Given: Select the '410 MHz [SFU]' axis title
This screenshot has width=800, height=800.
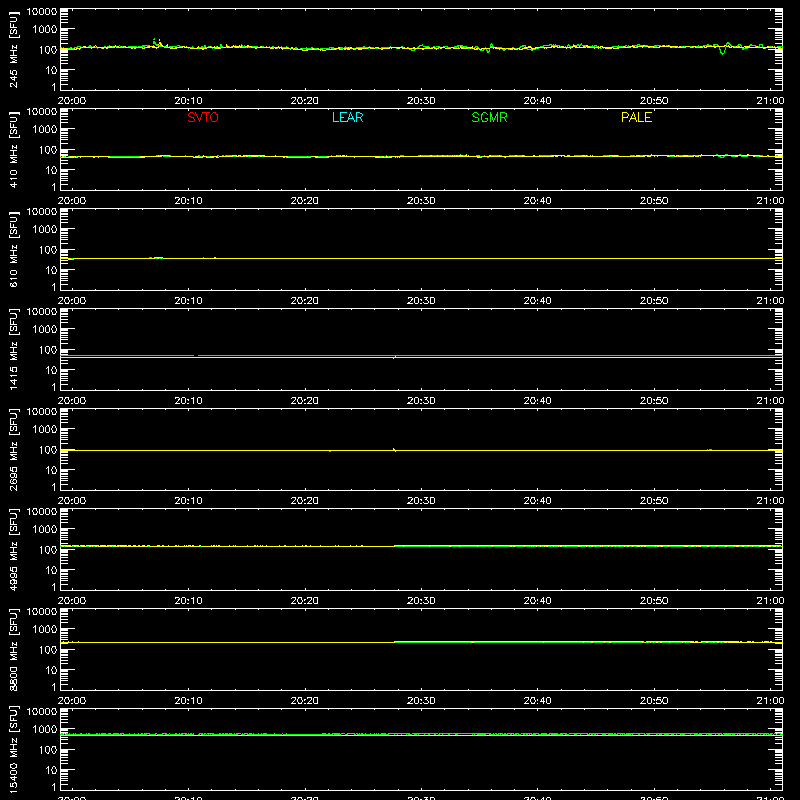Looking at the screenshot, I should [x=14, y=149].
